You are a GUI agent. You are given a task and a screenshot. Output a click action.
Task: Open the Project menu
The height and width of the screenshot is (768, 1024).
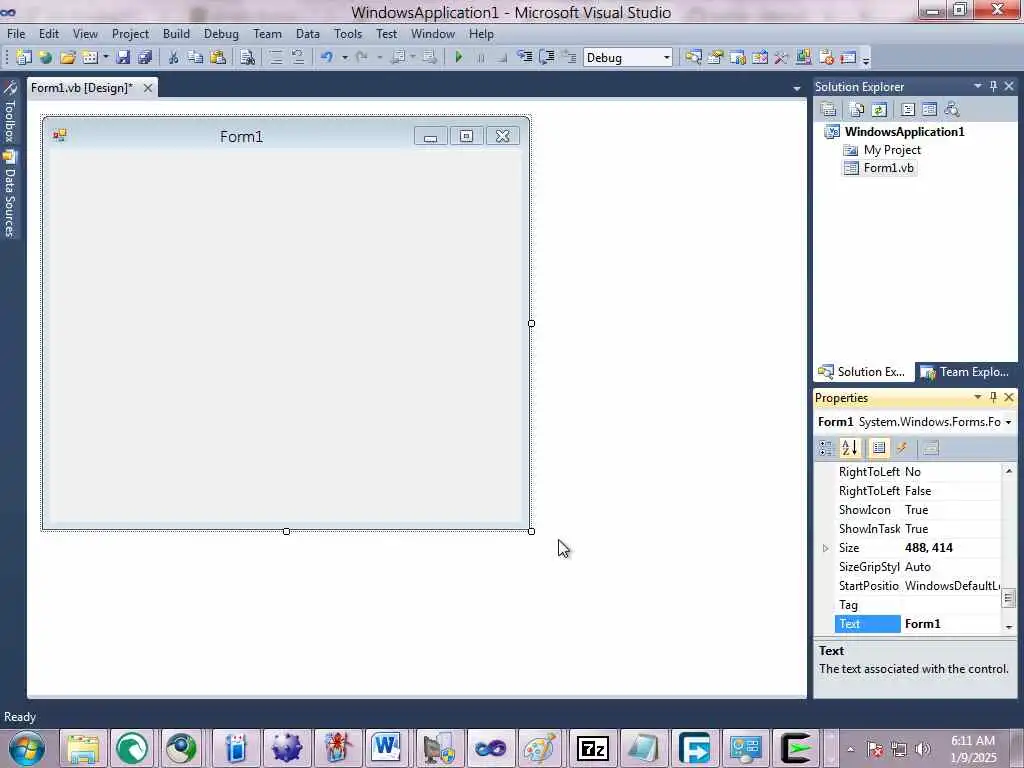[x=130, y=34]
